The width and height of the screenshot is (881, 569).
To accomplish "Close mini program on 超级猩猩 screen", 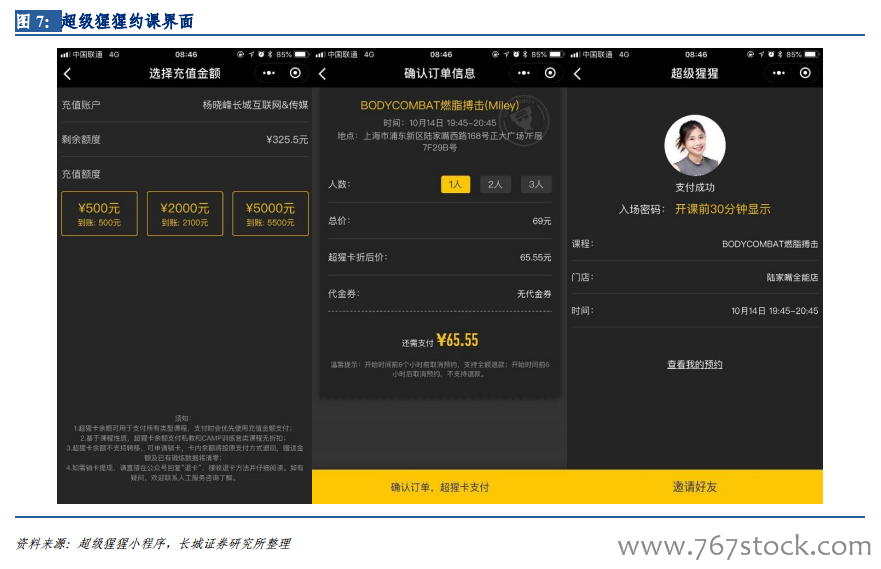I will (x=806, y=73).
